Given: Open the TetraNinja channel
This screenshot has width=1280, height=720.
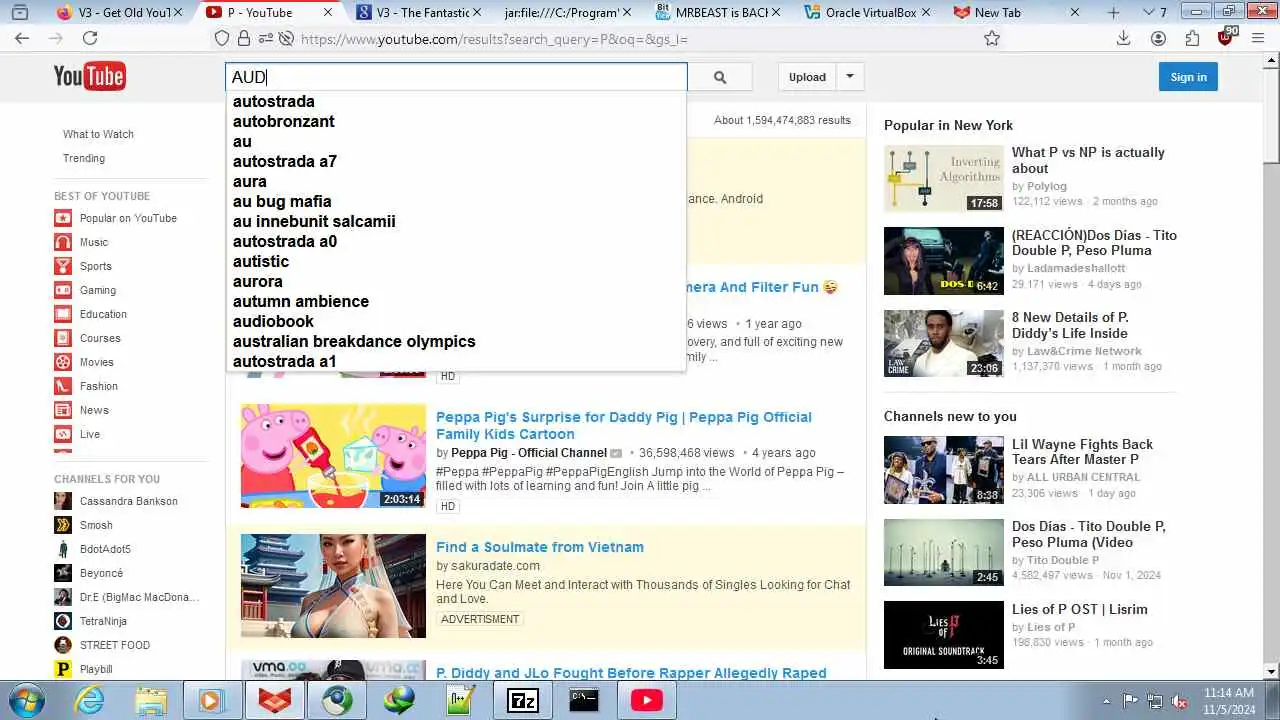Looking at the screenshot, I should tap(103, 621).
